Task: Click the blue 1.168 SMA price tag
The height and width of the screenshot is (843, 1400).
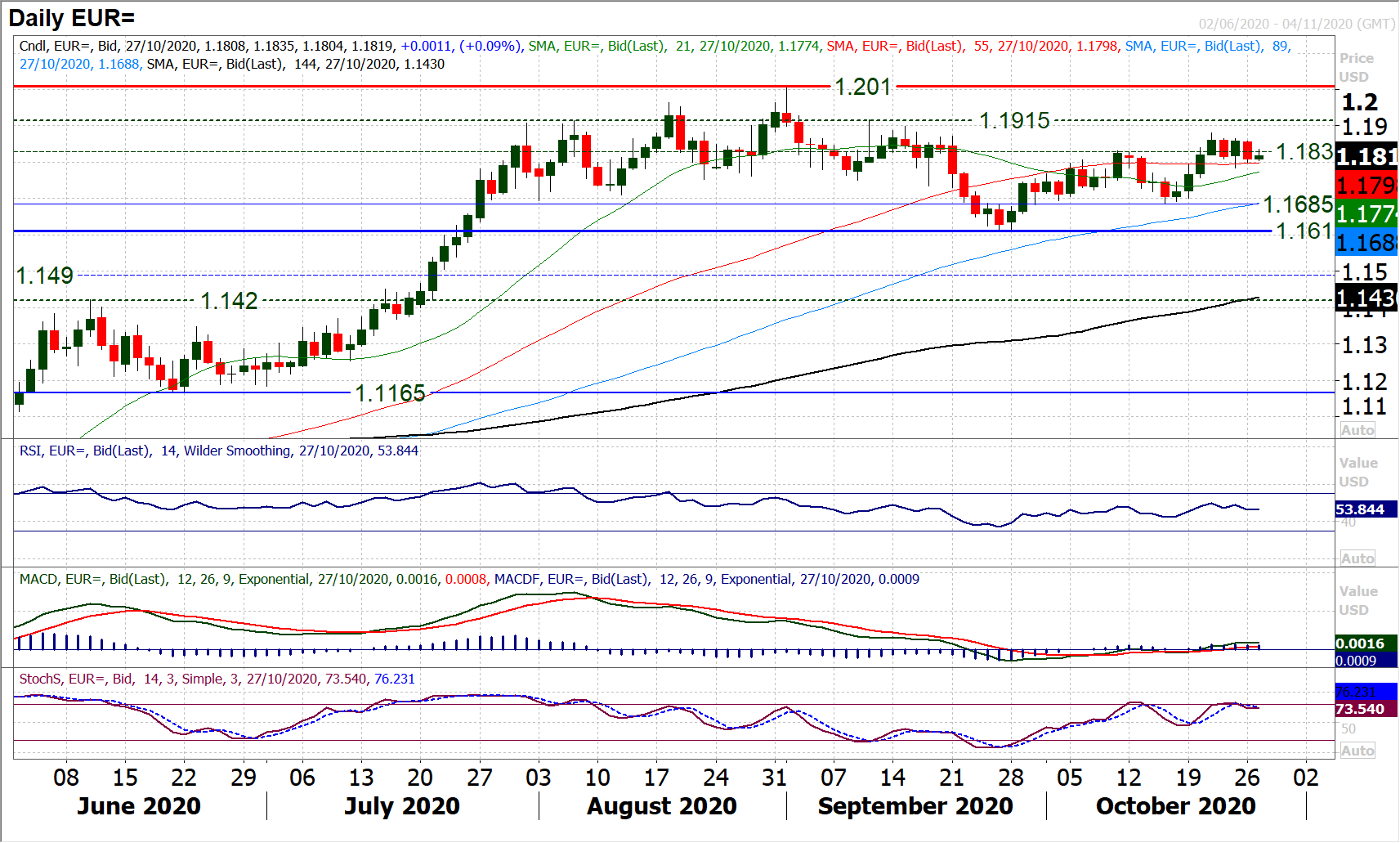Action: click(1366, 243)
